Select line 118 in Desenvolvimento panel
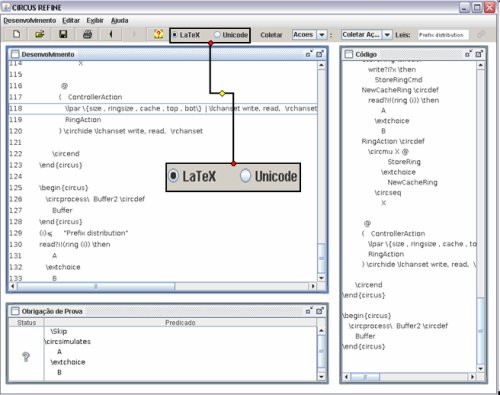Screen dimensions: 500x395 163,109
